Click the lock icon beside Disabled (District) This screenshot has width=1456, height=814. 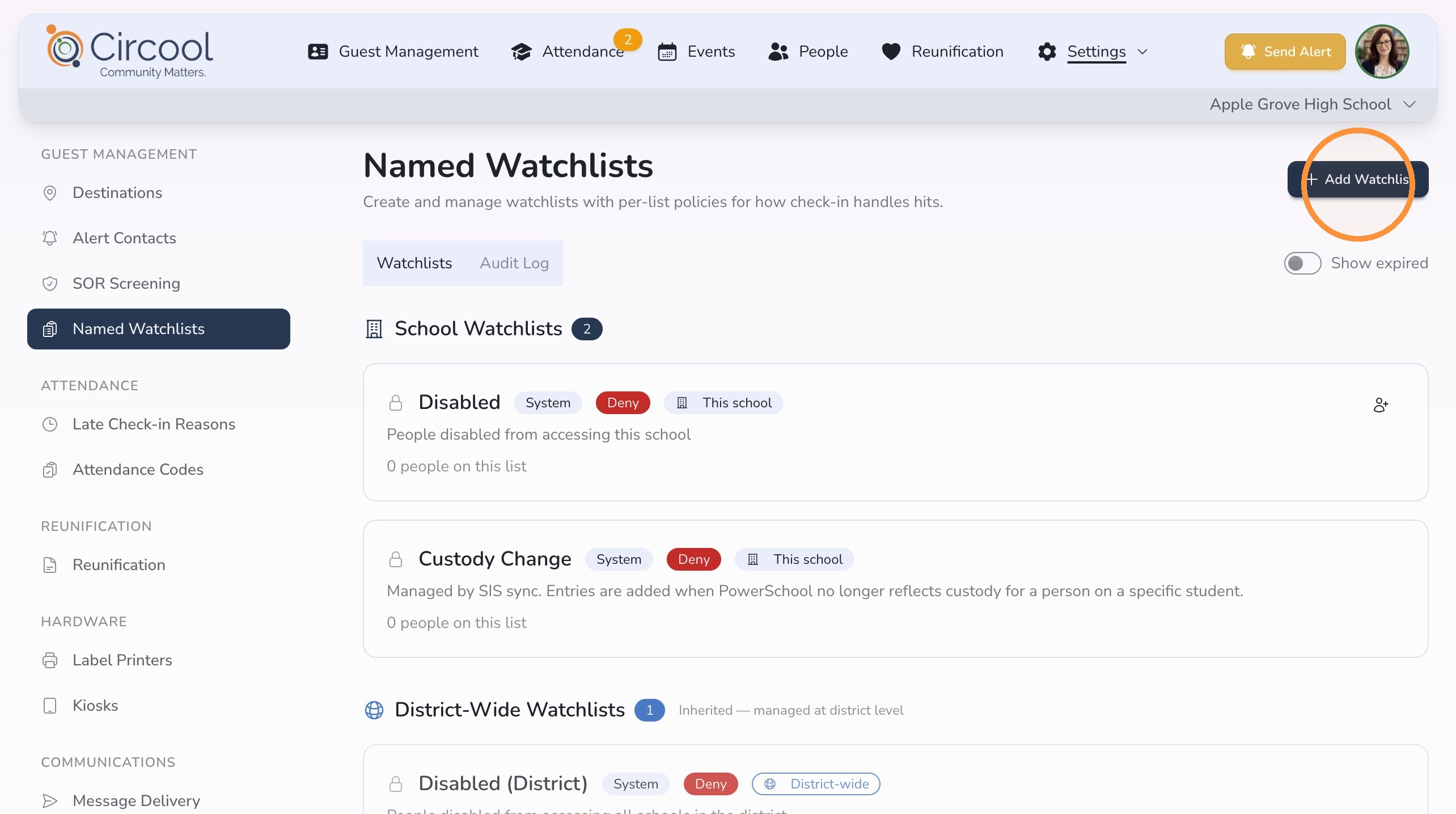pyautogui.click(x=396, y=784)
